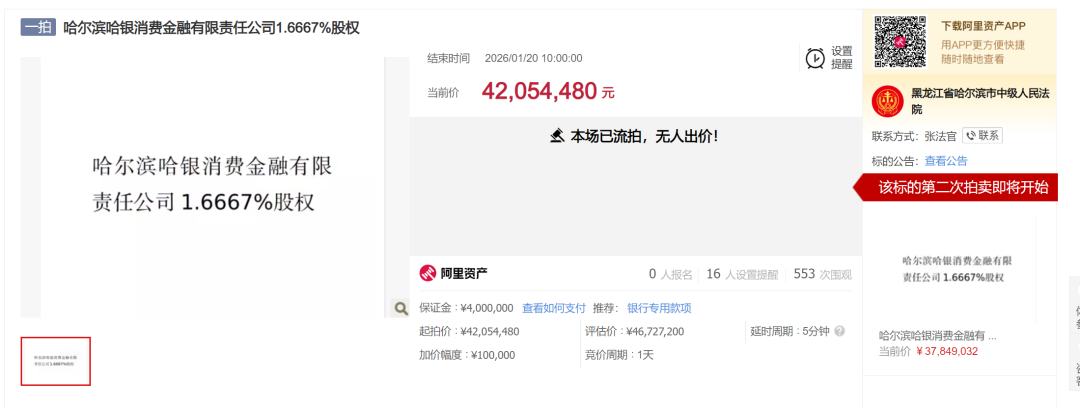Click the court emblem icon

point(887,102)
